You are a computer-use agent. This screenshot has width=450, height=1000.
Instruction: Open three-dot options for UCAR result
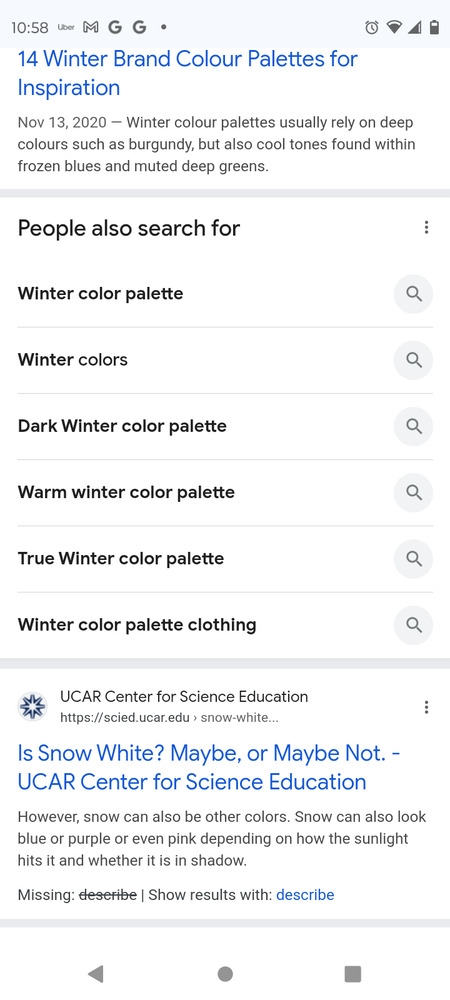point(426,707)
